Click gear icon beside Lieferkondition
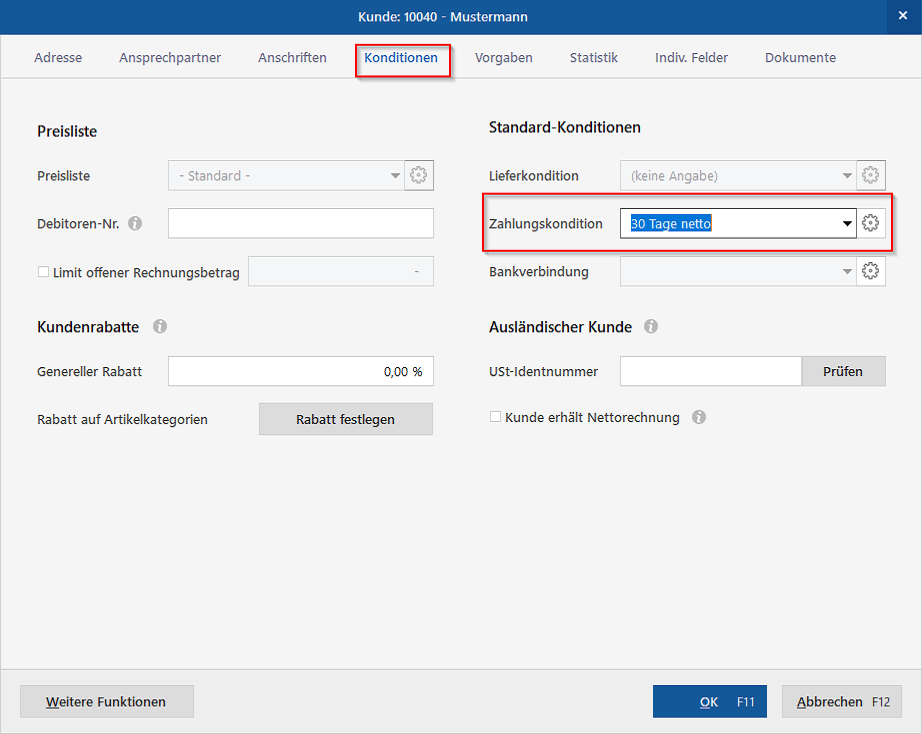This screenshot has height=734, width=922. (x=871, y=176)
